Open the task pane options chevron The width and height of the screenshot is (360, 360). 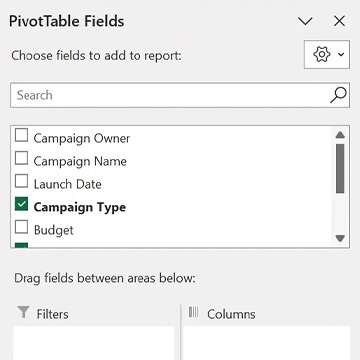pos(305,22)
